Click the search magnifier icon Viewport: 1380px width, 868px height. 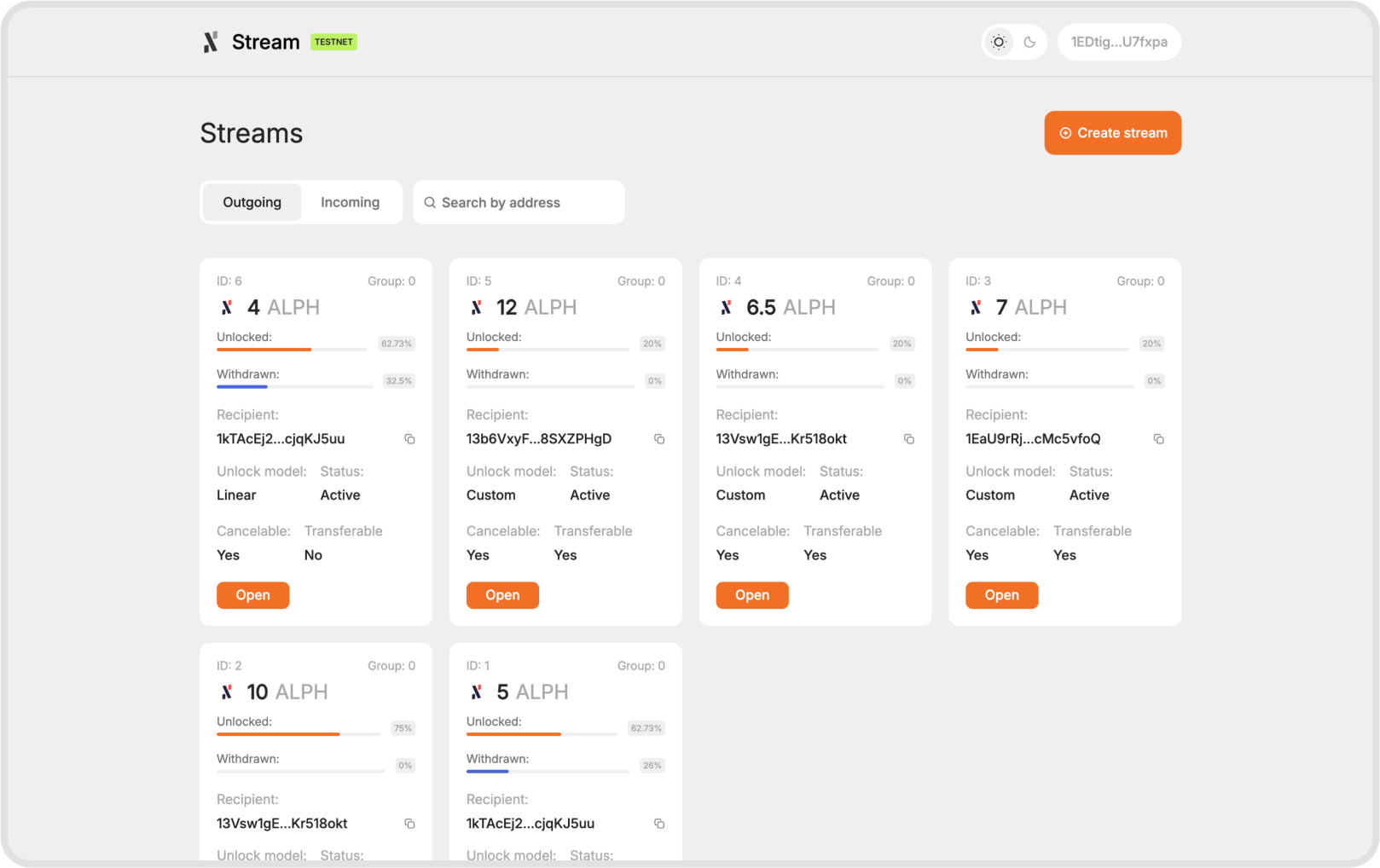pos(430,203)
